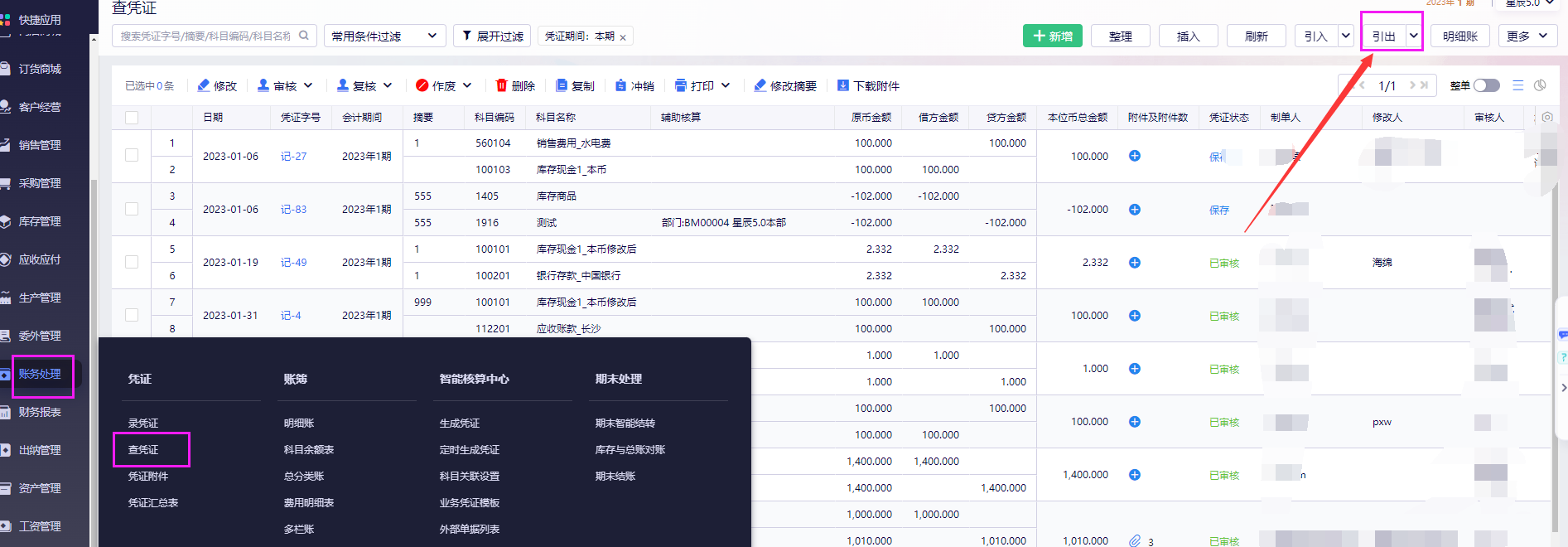
Task: Open the 更多 dropdown
Action: (1527, 36)
